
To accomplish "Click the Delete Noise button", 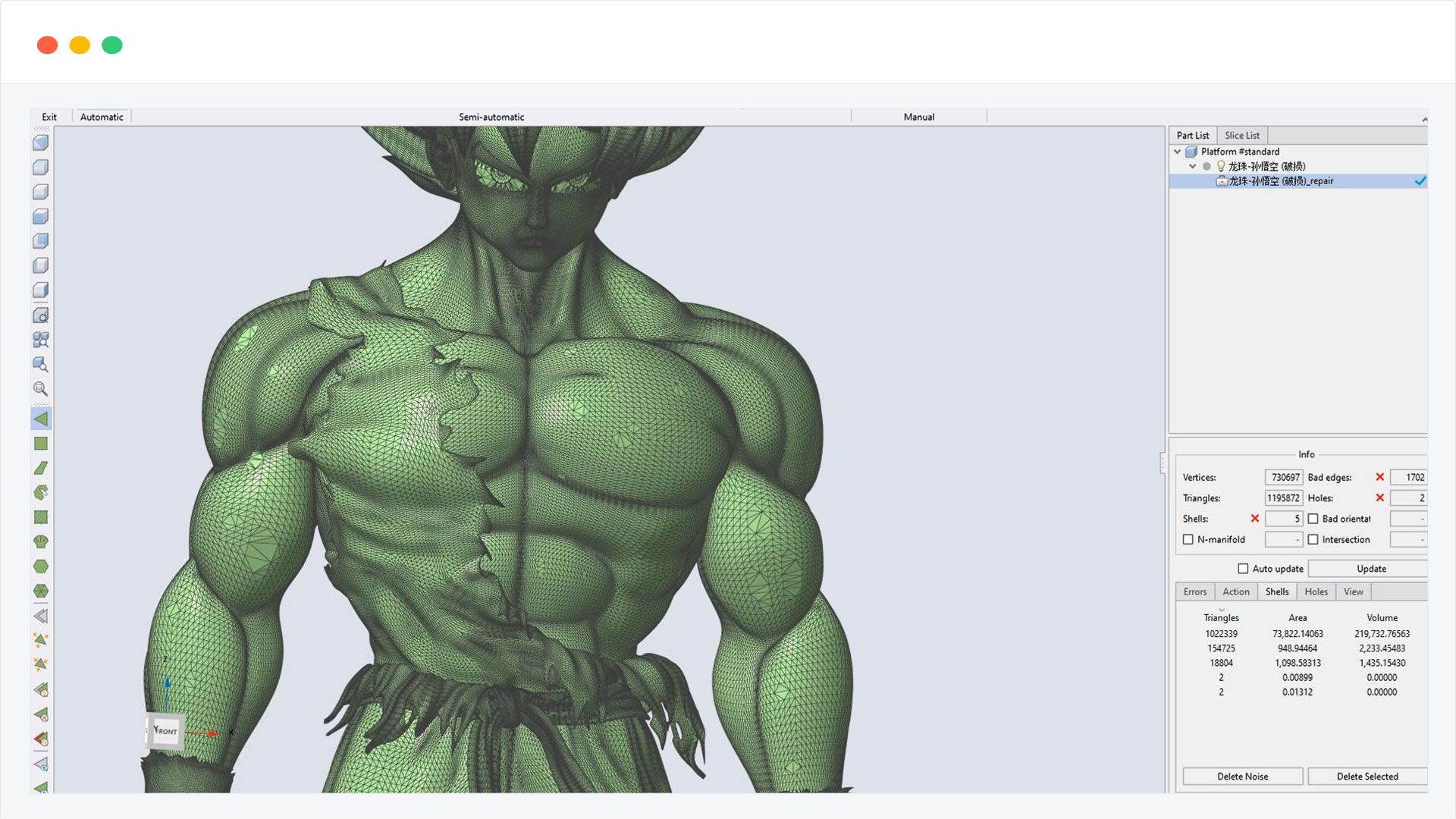I will tap(1243, 777).
